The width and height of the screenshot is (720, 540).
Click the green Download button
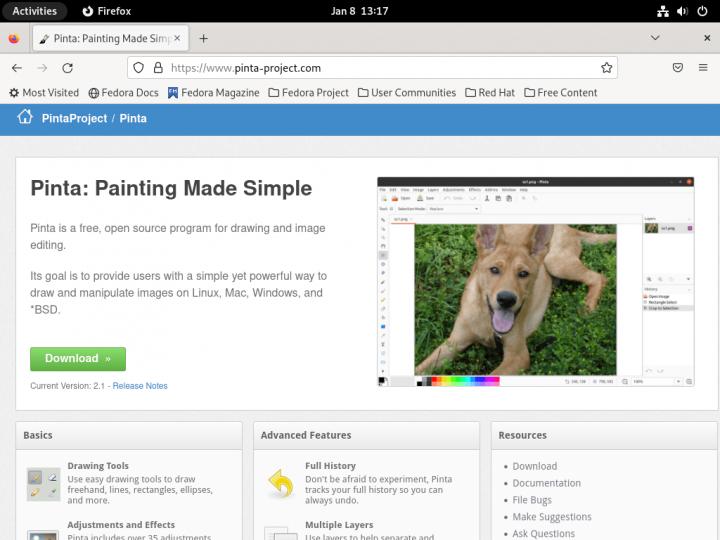(x=78, y=359)
